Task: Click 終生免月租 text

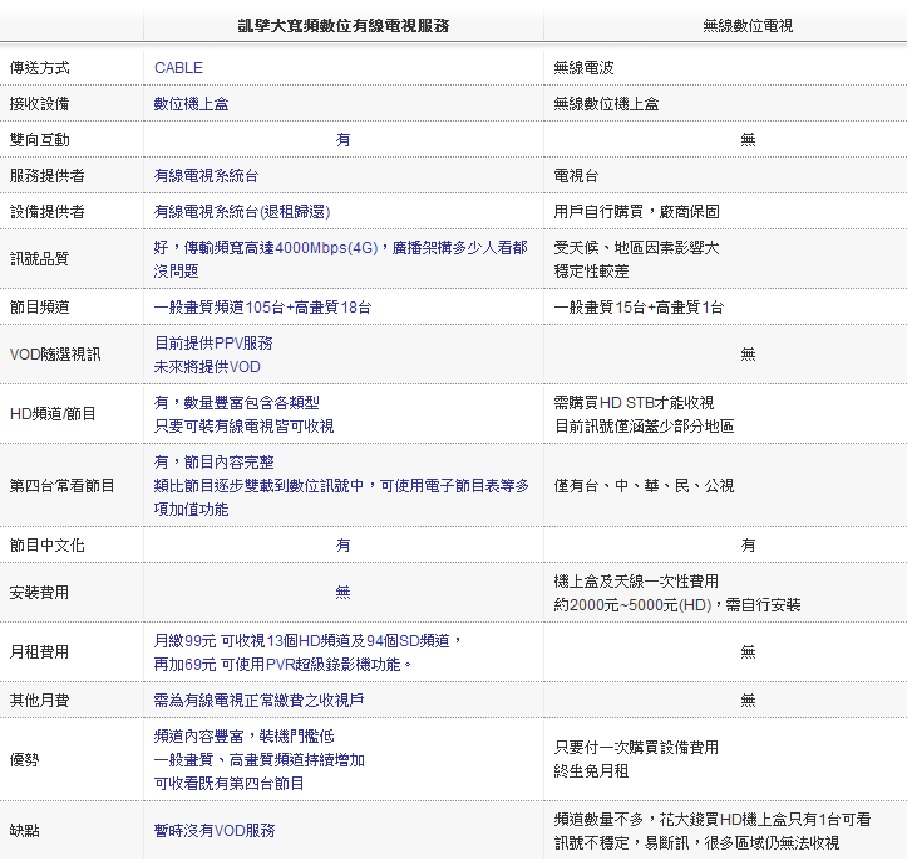Action: pos(591,771)
